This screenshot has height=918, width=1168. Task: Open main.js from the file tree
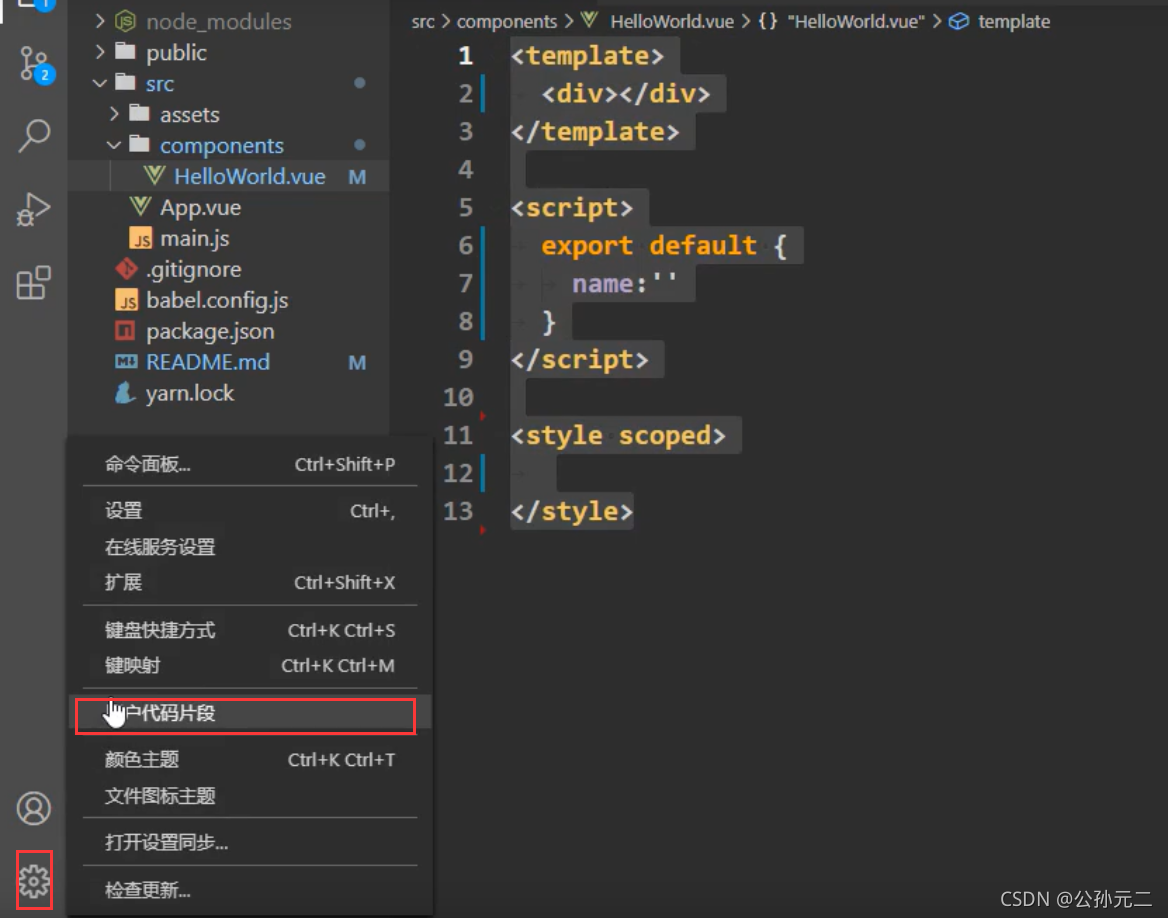194,238
